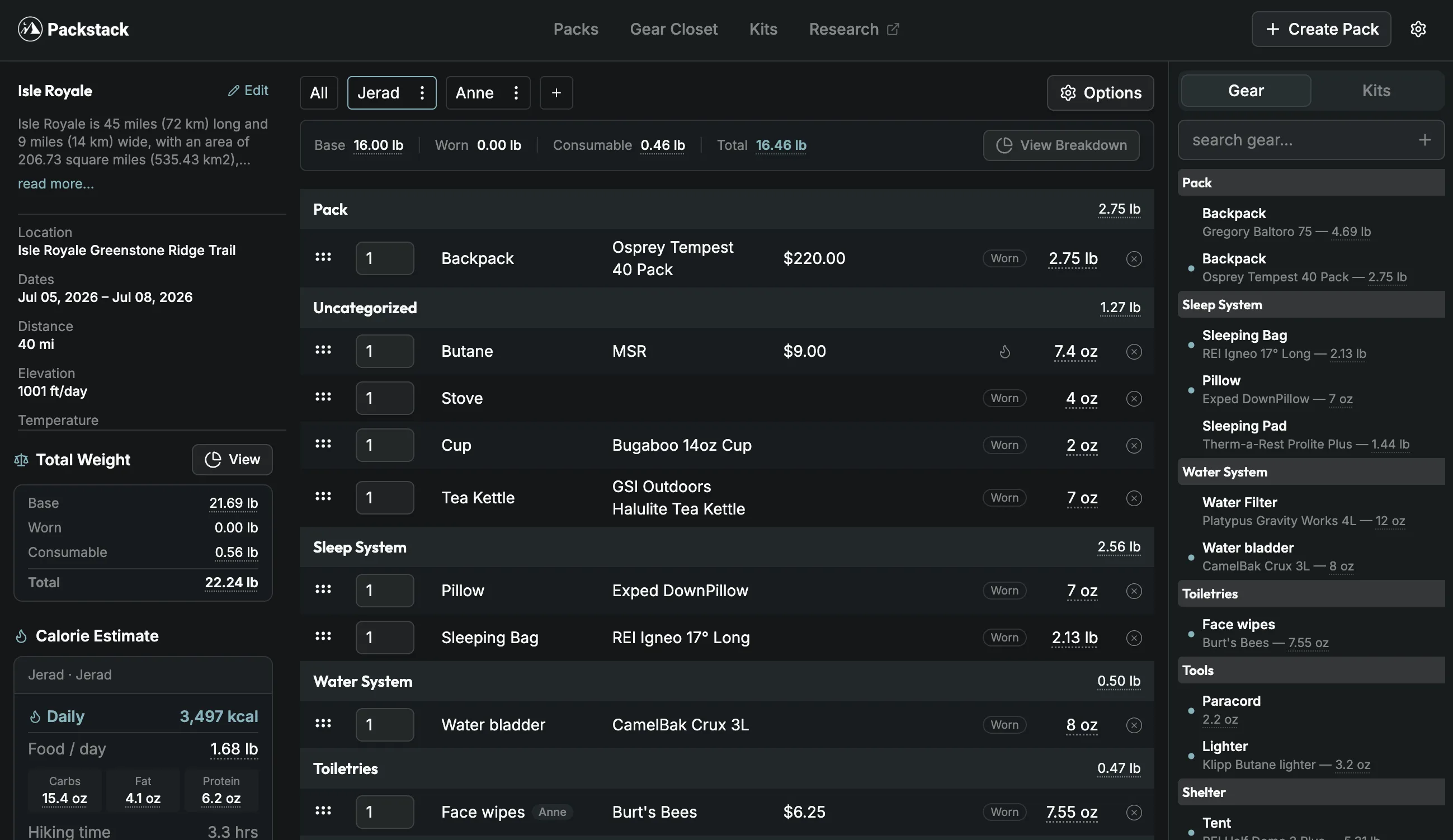
Task: Click View Breakdown button
Action: (x=1061, y=145)
